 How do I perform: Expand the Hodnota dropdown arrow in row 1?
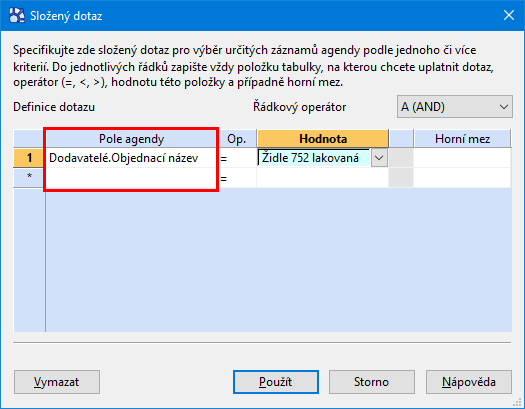coord(379,158)
